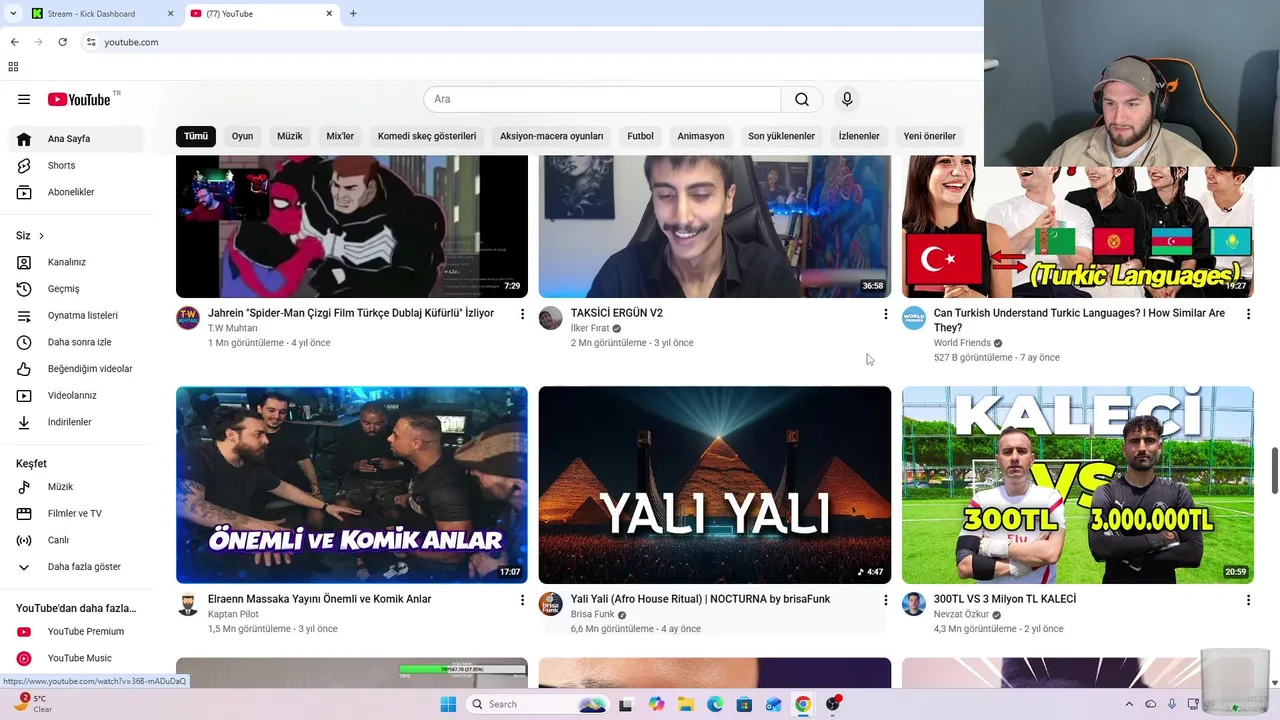Start voice search with microphone icon
Image resolution: width=1280 pixels, height=720 pixels.
[x=847, y=99]
